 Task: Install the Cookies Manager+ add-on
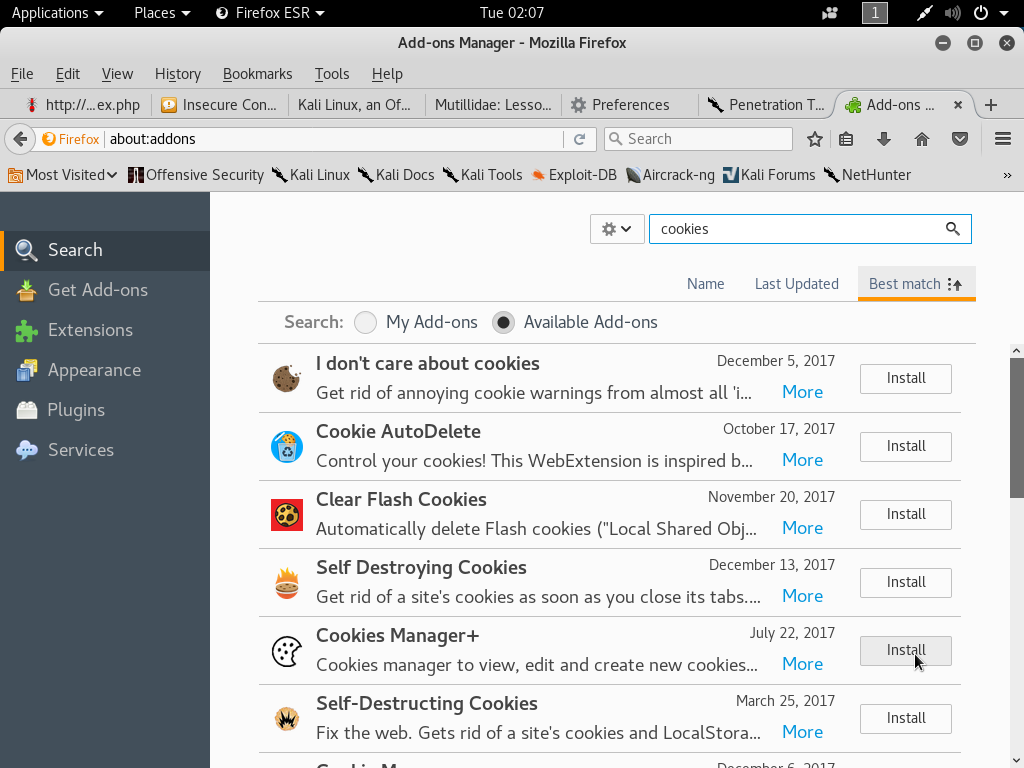point(905,650)
